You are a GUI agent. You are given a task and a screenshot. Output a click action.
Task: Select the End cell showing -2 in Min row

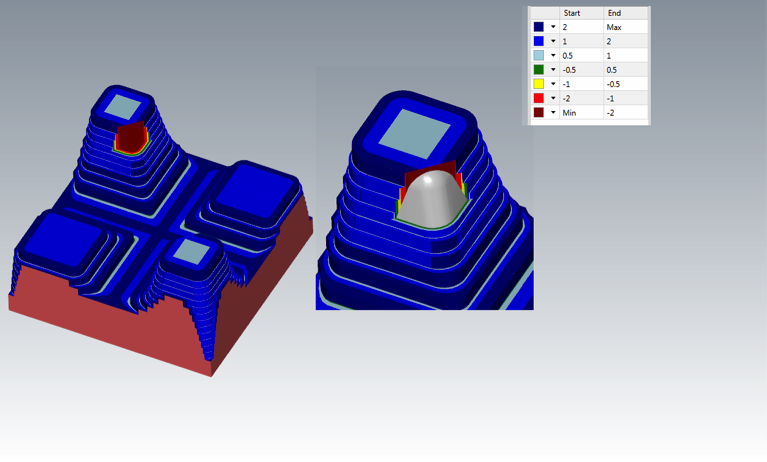626,112
